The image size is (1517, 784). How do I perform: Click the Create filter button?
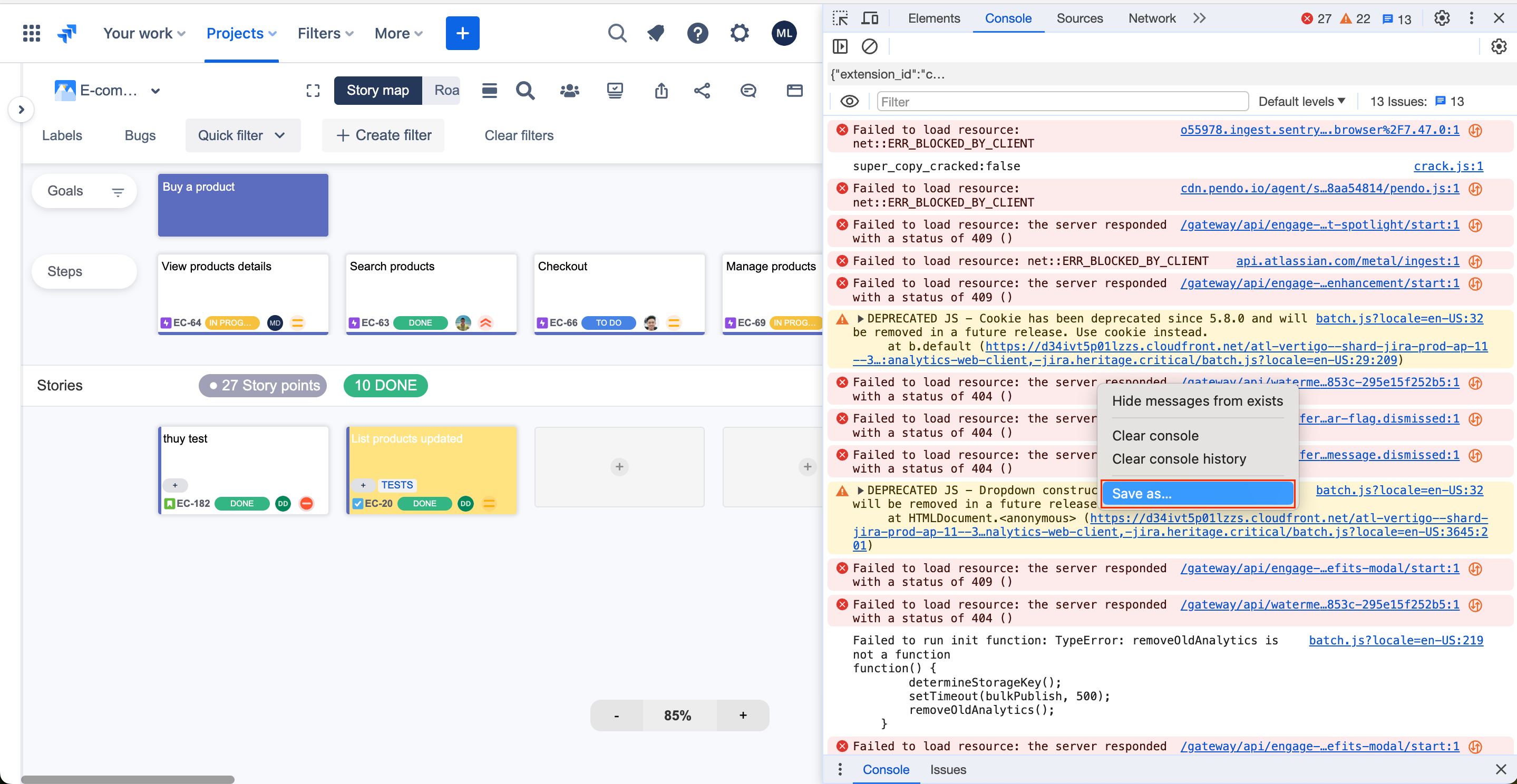pyautogui.click(x=383, y=135)
